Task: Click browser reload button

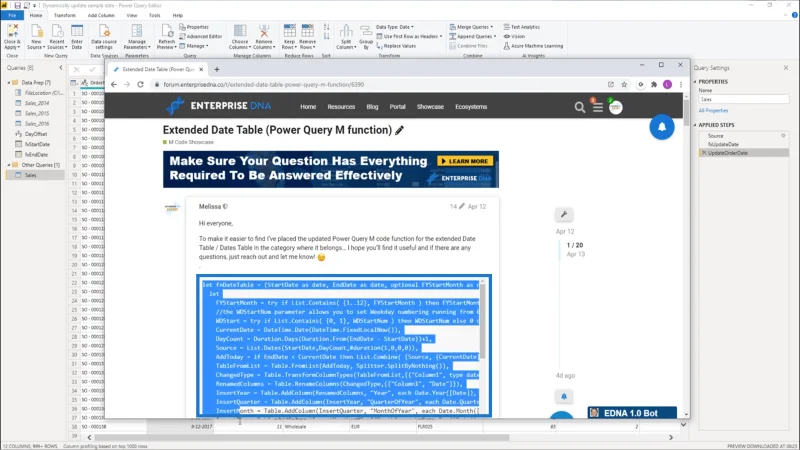Action: pyautogui.click(x=140, y=85)
